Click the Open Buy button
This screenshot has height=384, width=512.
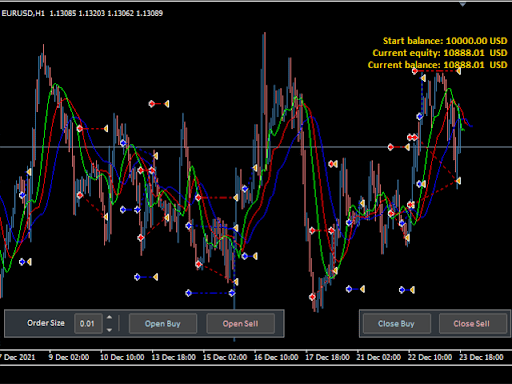point(163,323)
